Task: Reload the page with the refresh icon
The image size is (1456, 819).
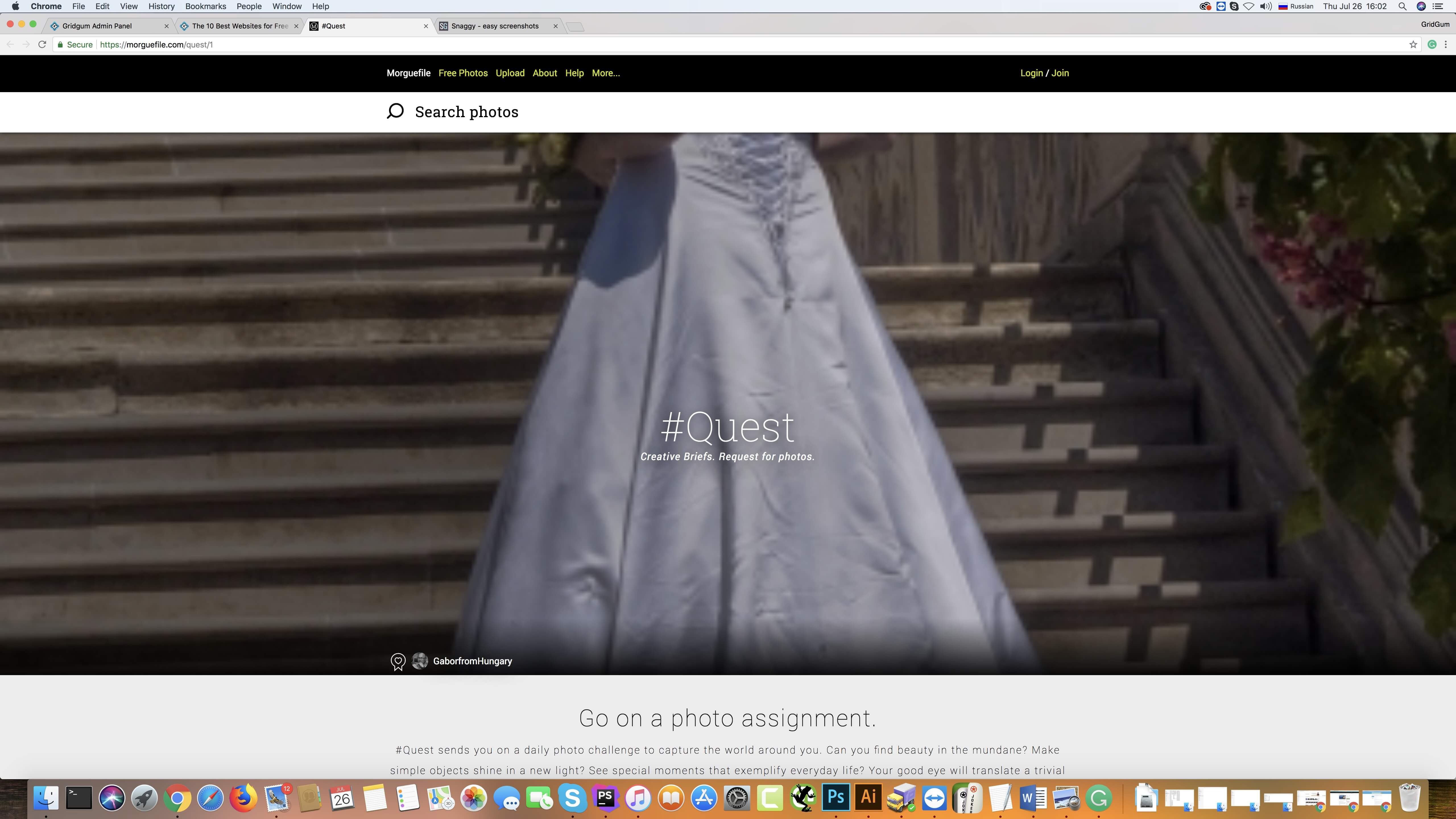Action: (x=42, y=45)
